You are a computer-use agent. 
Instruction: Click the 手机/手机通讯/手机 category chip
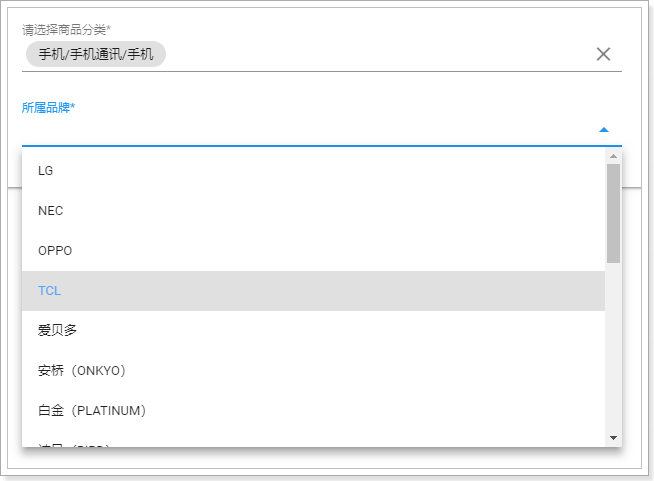[96, 54]
